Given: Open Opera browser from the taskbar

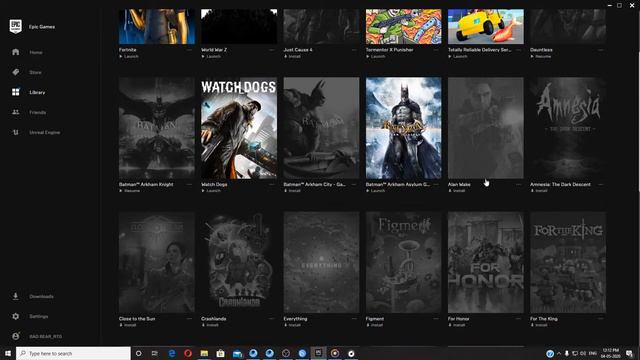Looking at the screenshot, I should click(188, 353).
